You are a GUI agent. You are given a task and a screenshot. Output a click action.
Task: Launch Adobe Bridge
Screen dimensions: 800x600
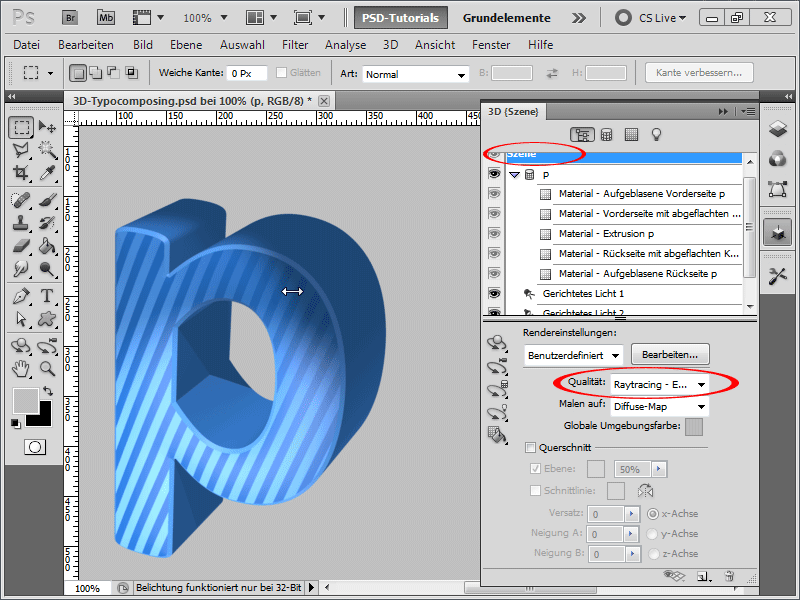pyautogui.click(x=70, y=18)
